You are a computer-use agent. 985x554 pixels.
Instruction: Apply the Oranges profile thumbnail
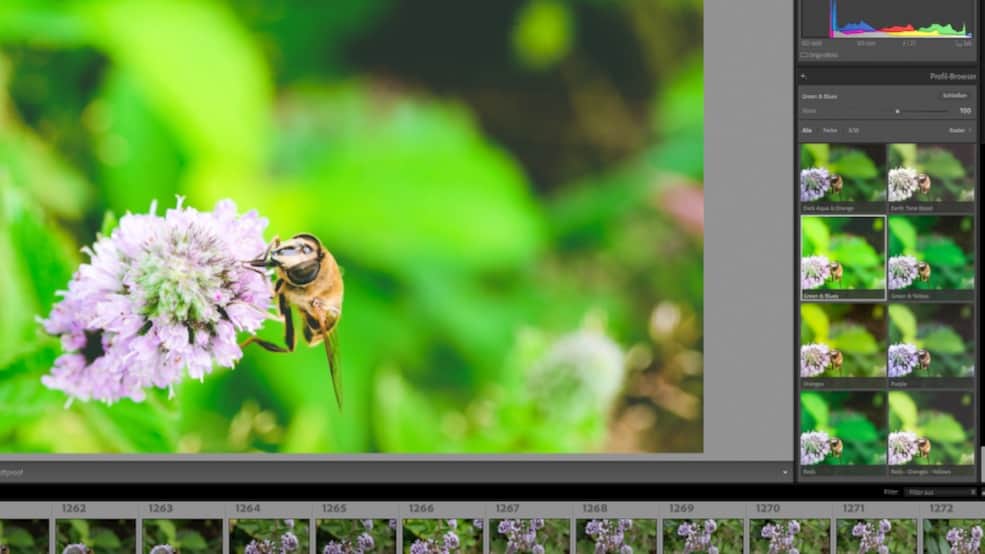pos(842,345)
